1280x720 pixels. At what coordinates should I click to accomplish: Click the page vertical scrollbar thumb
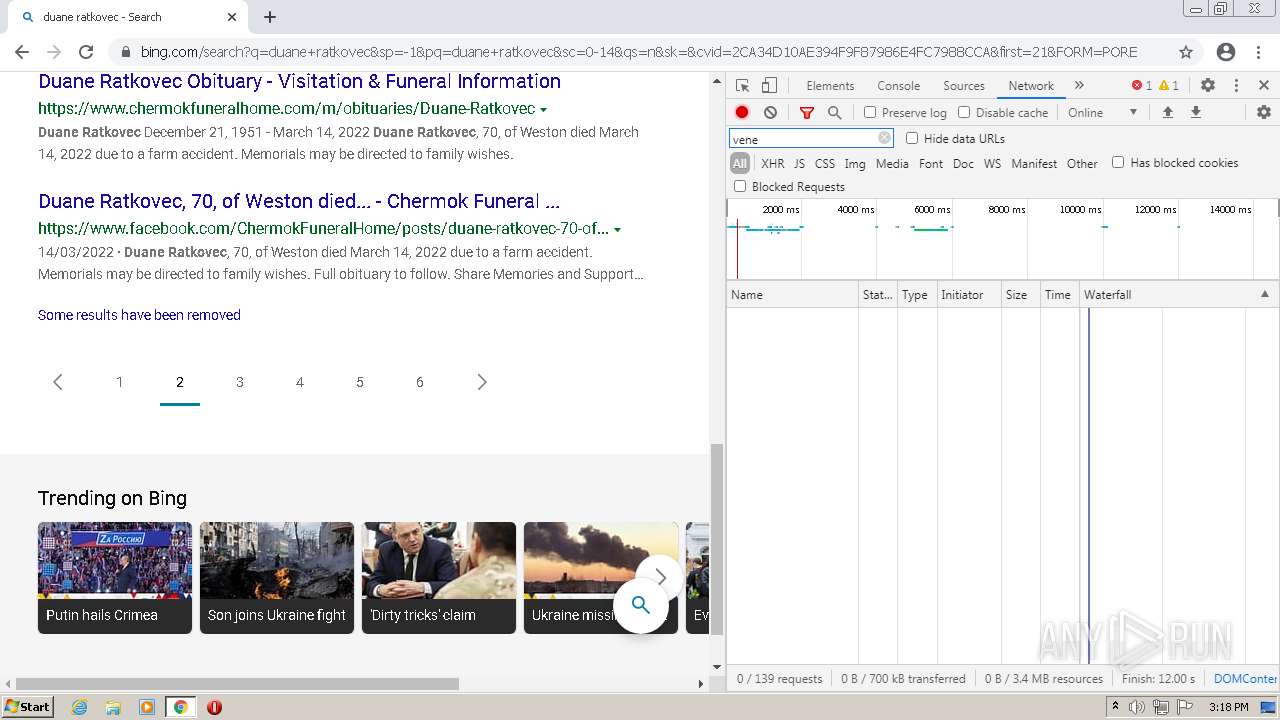point(716,540)
